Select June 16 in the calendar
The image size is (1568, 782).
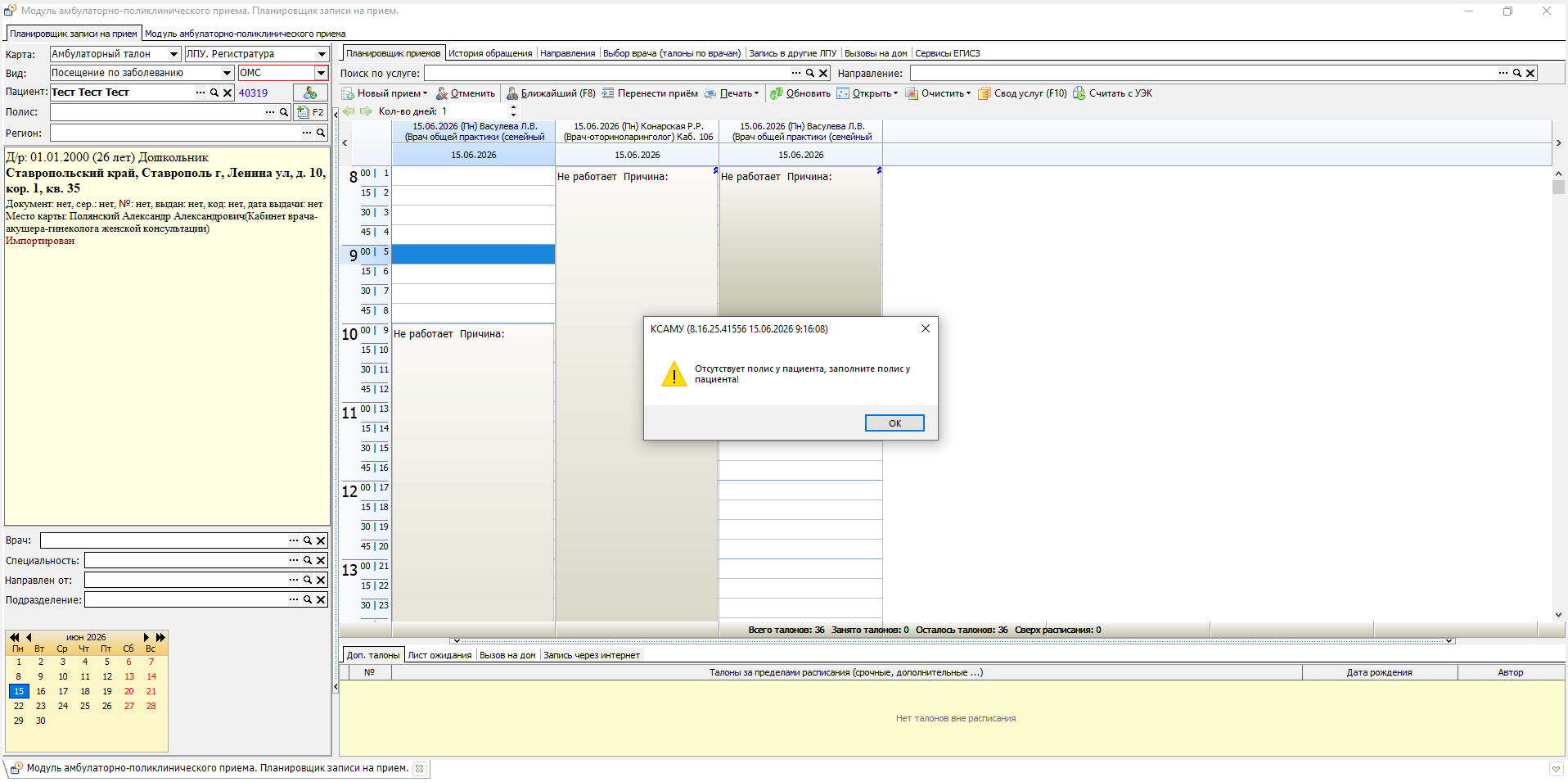coord(41,691)
